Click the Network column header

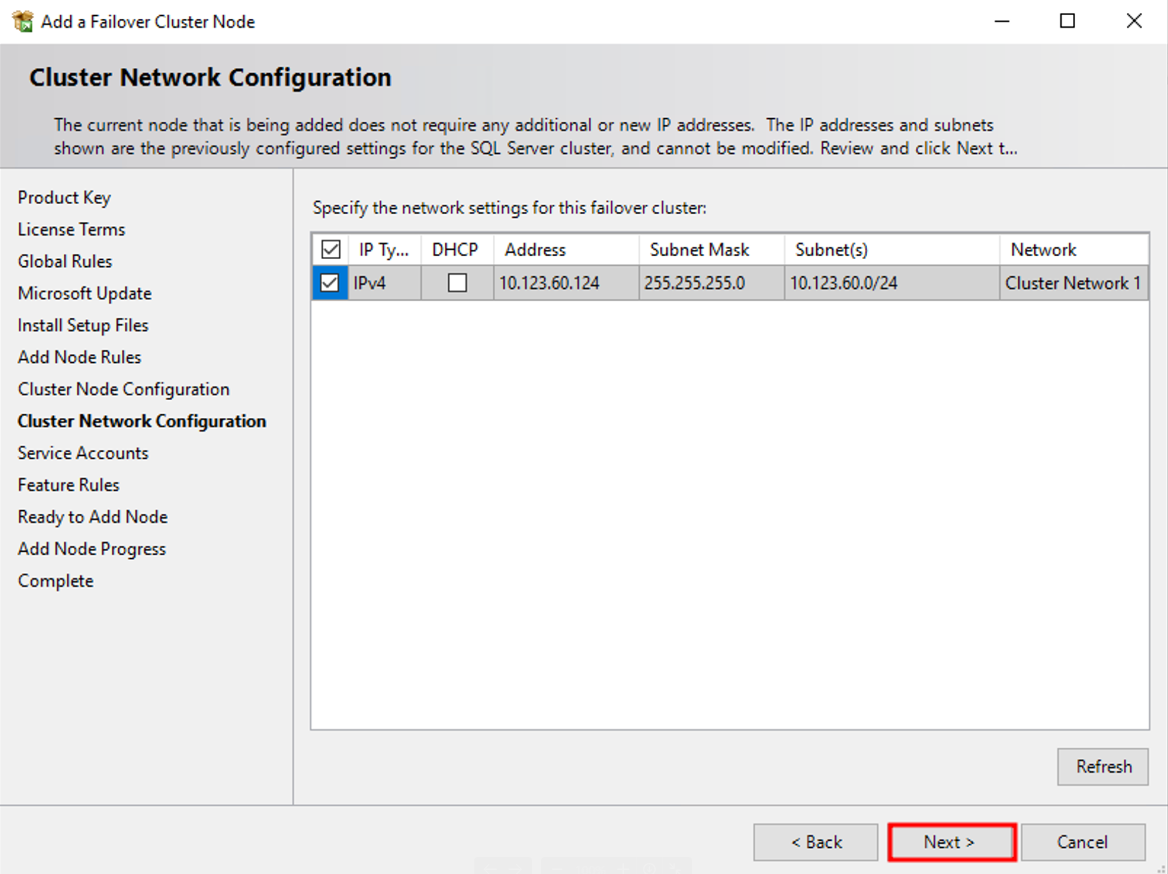(1073, 250)
